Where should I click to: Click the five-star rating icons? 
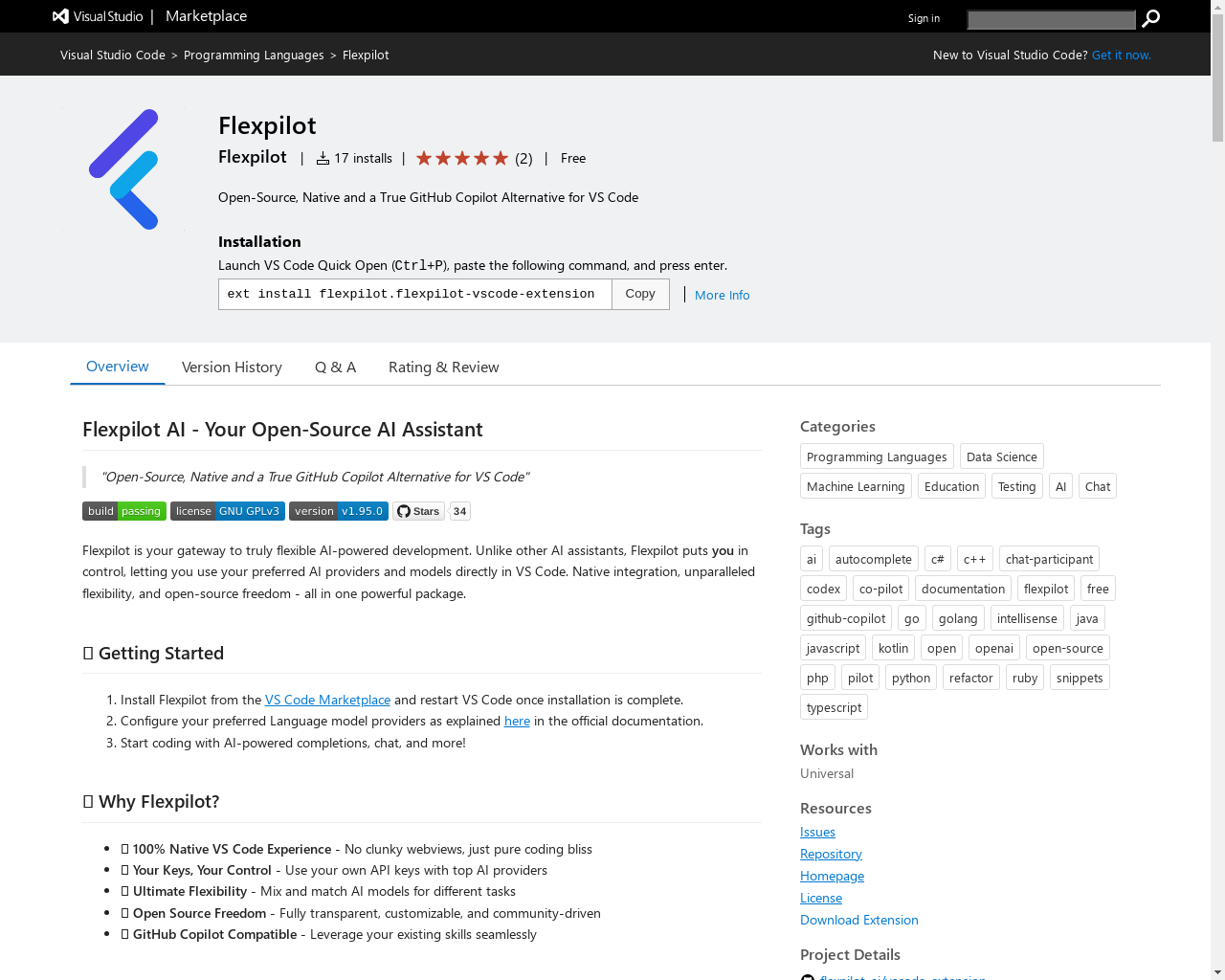coord(462,158)
